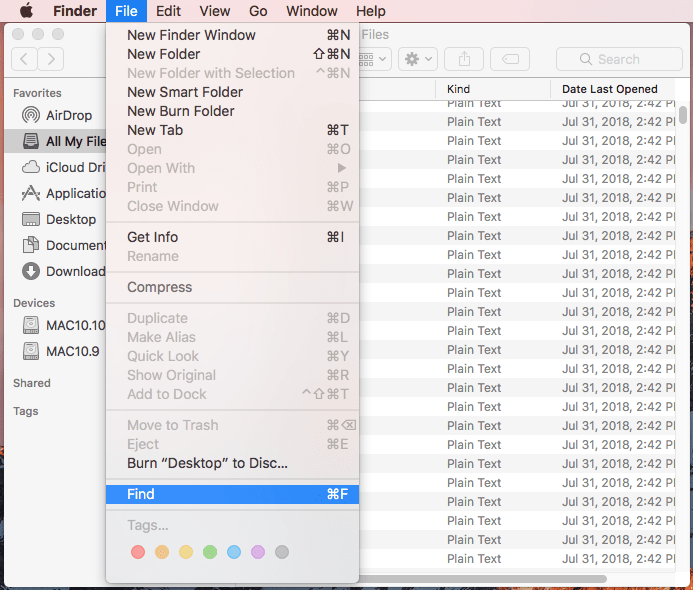Choose Get Info

click(x=232, y=237)
